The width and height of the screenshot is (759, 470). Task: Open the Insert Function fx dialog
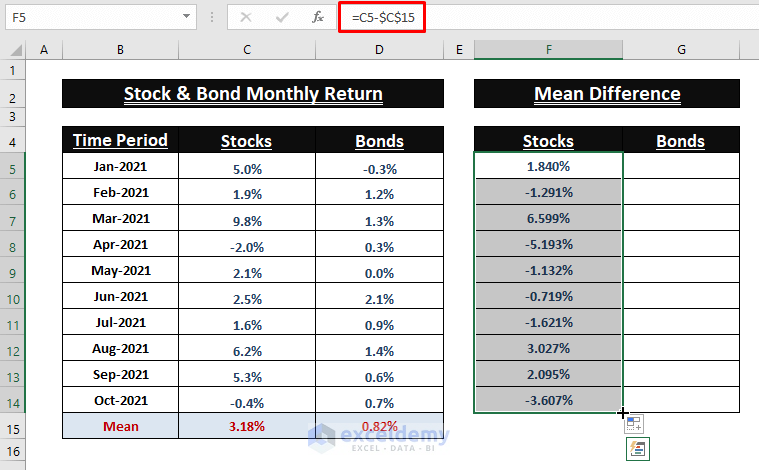(x=318, y=17)
